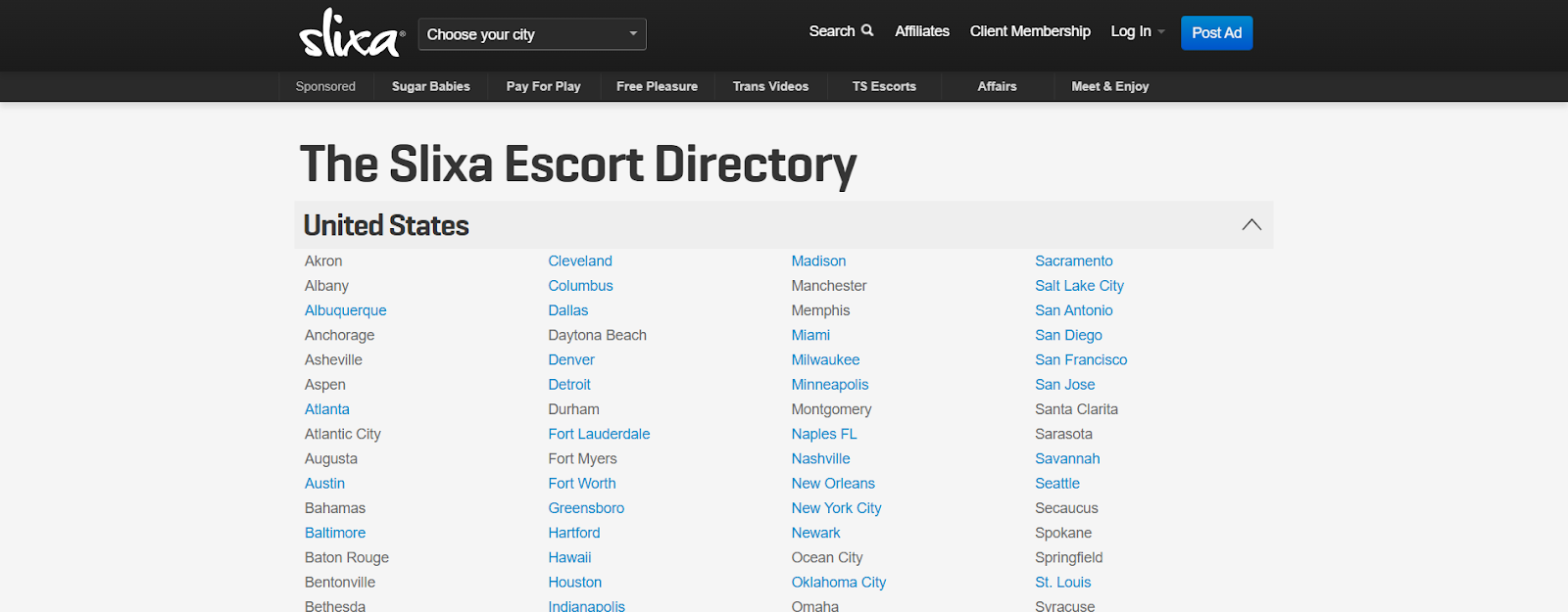Viewport: 1568px width, 612px height.
Task: Click the New York City link
Action: pyautogui.click(x=836, y=508)
